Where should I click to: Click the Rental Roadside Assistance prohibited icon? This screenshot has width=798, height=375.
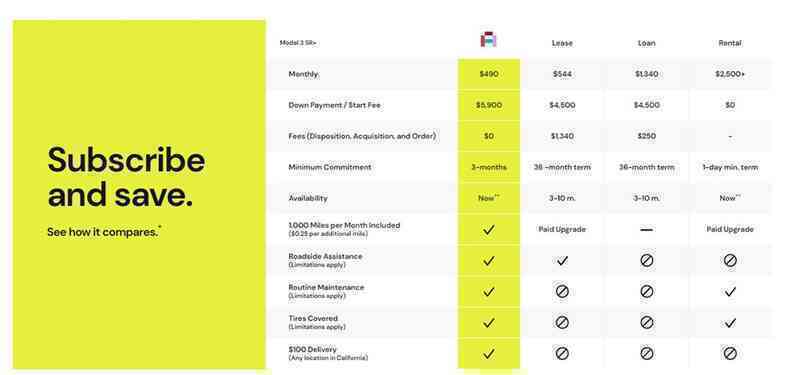730,261
